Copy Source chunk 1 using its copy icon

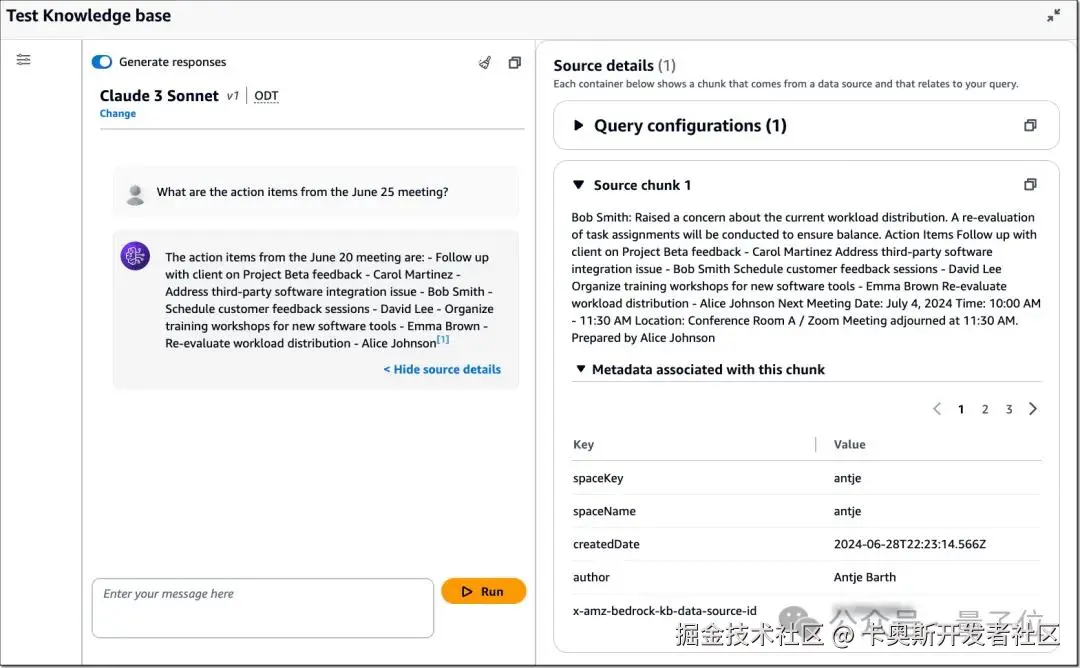[1030, 185]
